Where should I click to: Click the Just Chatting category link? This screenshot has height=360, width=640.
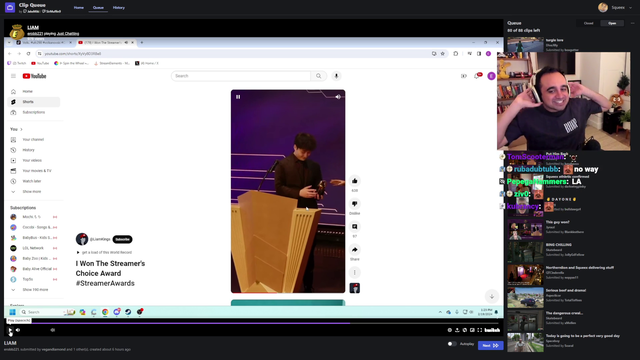point(68,34)
